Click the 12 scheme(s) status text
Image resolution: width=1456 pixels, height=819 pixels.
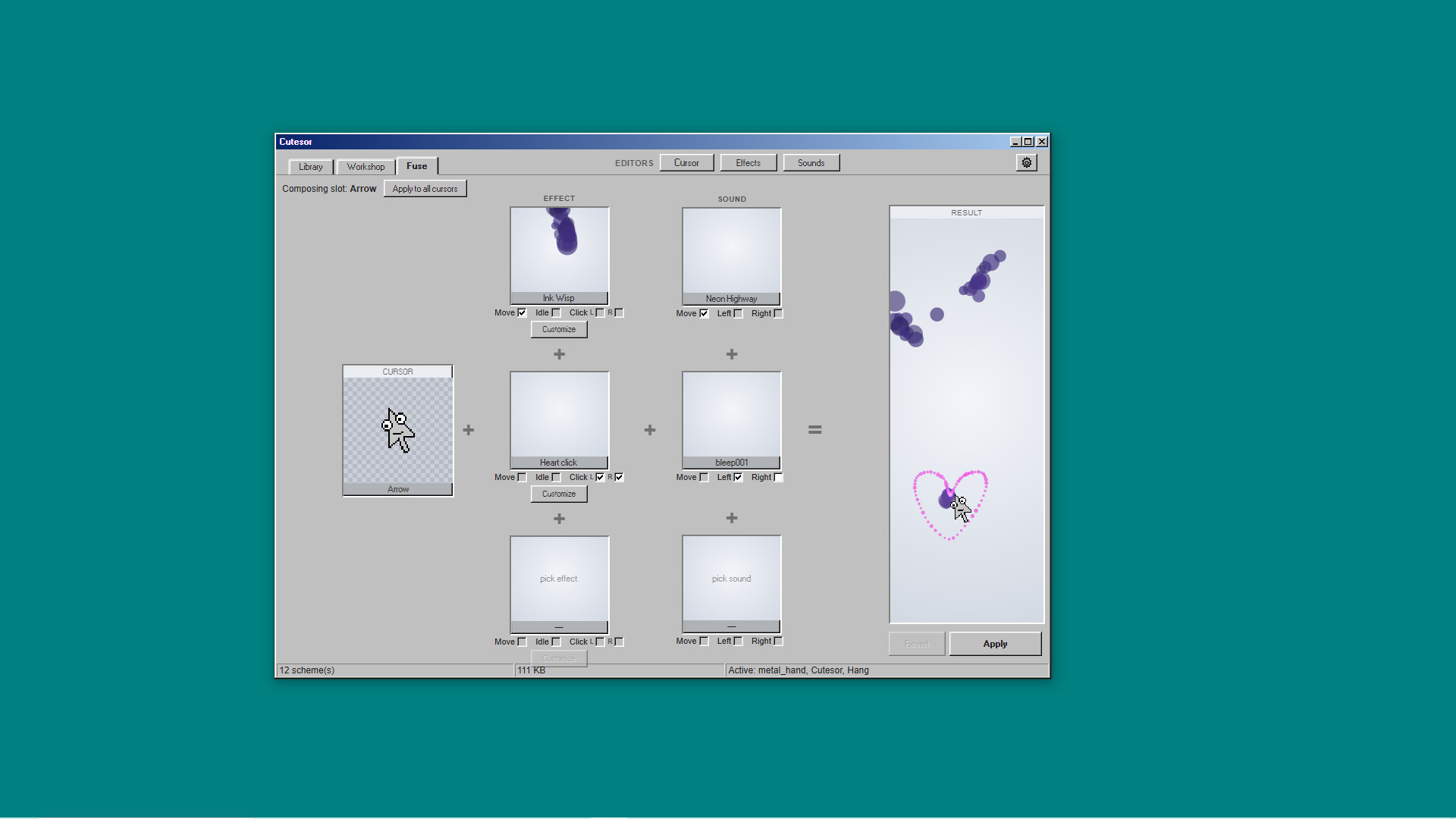[x=306, y=670]
